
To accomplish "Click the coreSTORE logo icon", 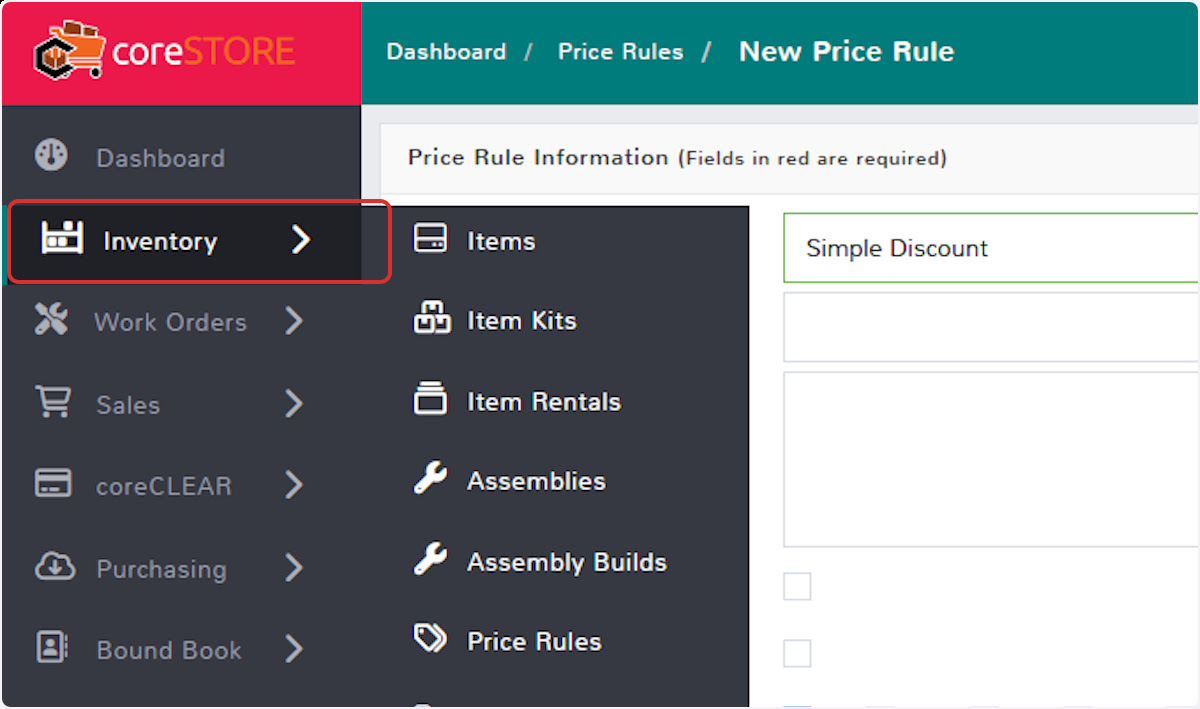I will [x=67, y=51].
